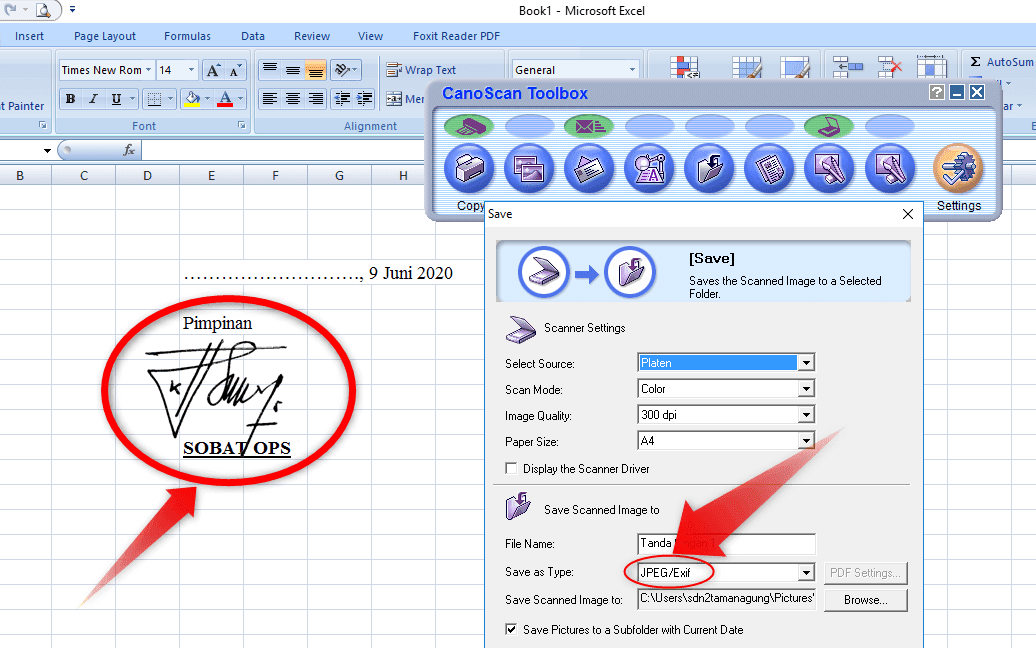Click the Decrease Indent icon
Viewport: 1036px width, 648px height.
(342, 99)
